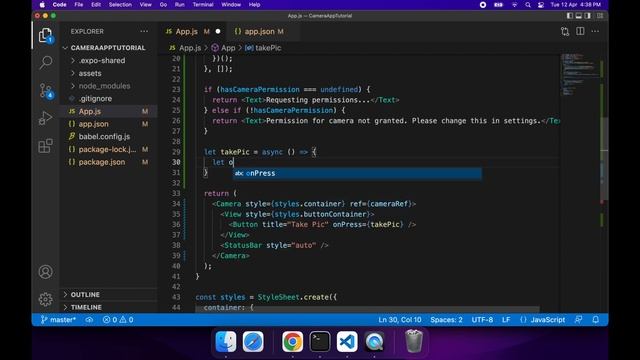Viewport: 640px width, 360px height.
Task: Open the Edit menu
Action: (96, 4)
